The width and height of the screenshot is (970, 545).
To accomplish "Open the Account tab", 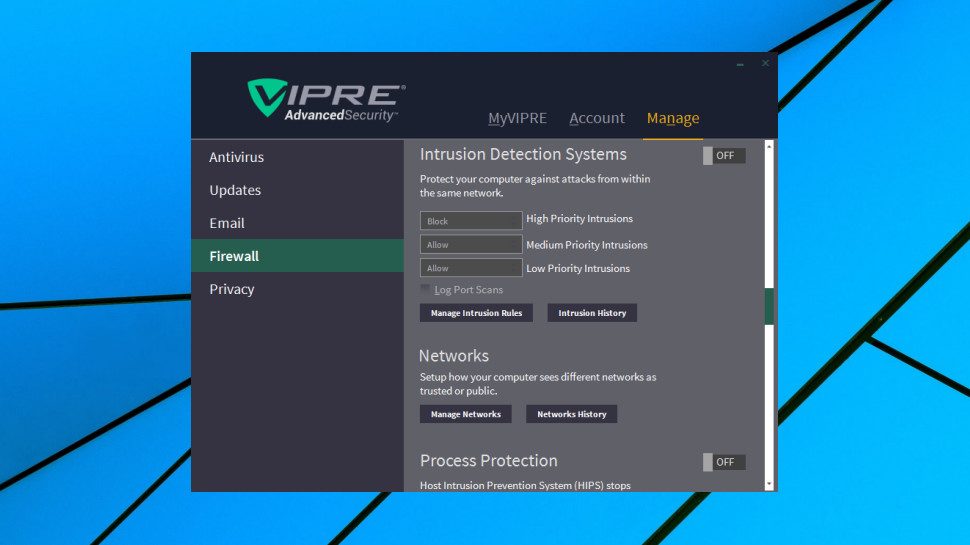I will pos(597,118).
